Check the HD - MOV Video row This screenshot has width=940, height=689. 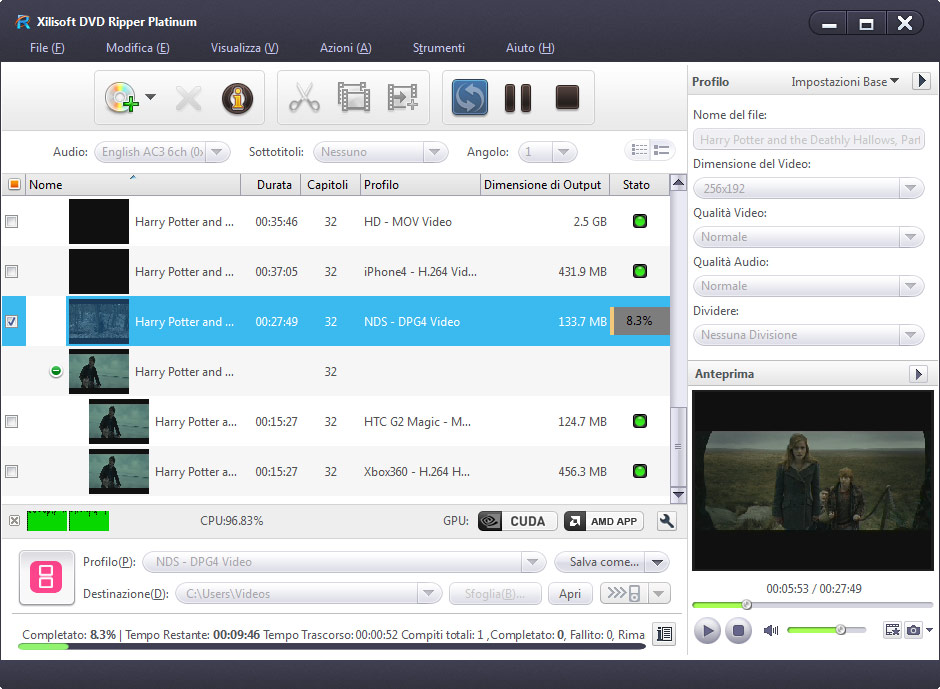(x=11, y=222)
